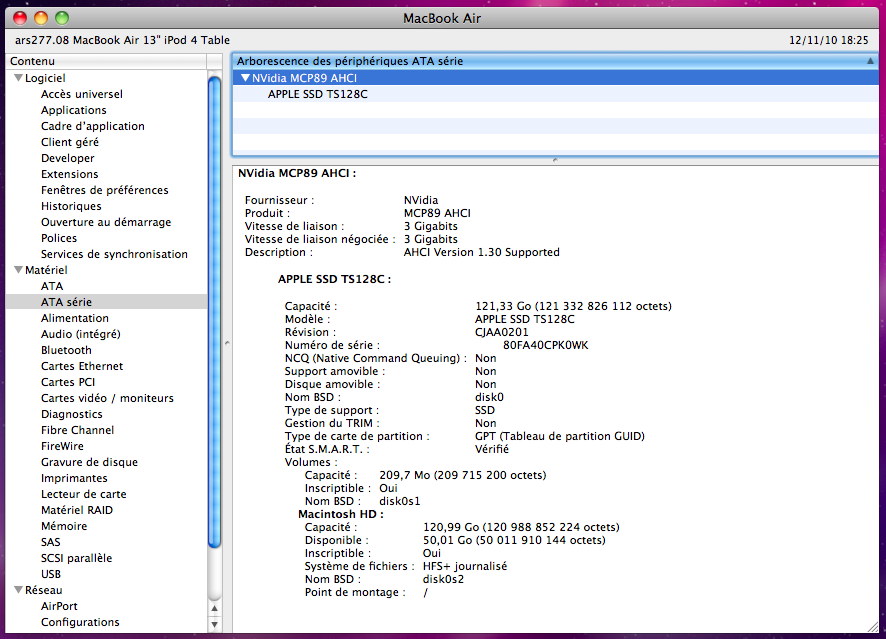Collapse the Logiciel section
886x639 pixels.
pos(19,78)
